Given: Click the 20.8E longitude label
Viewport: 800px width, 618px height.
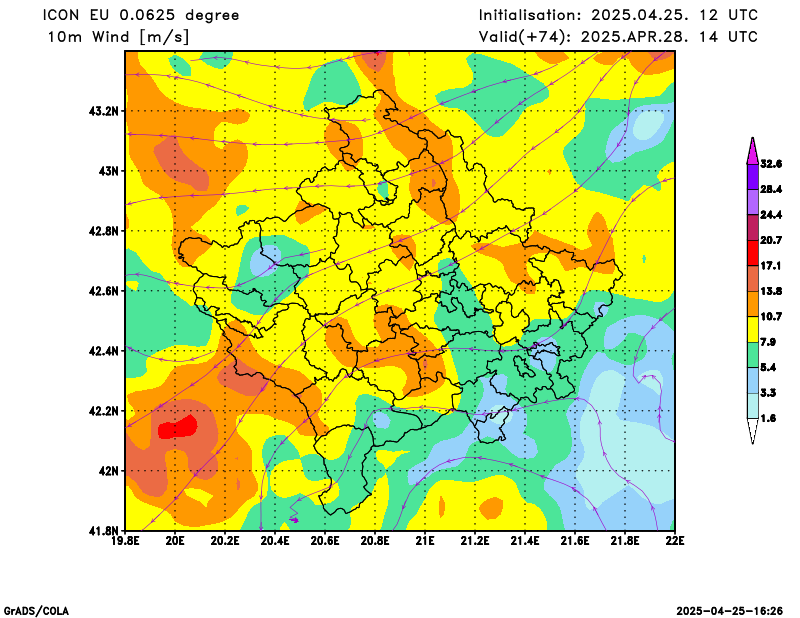Looking at the screenshot, I should pos(375,540).
